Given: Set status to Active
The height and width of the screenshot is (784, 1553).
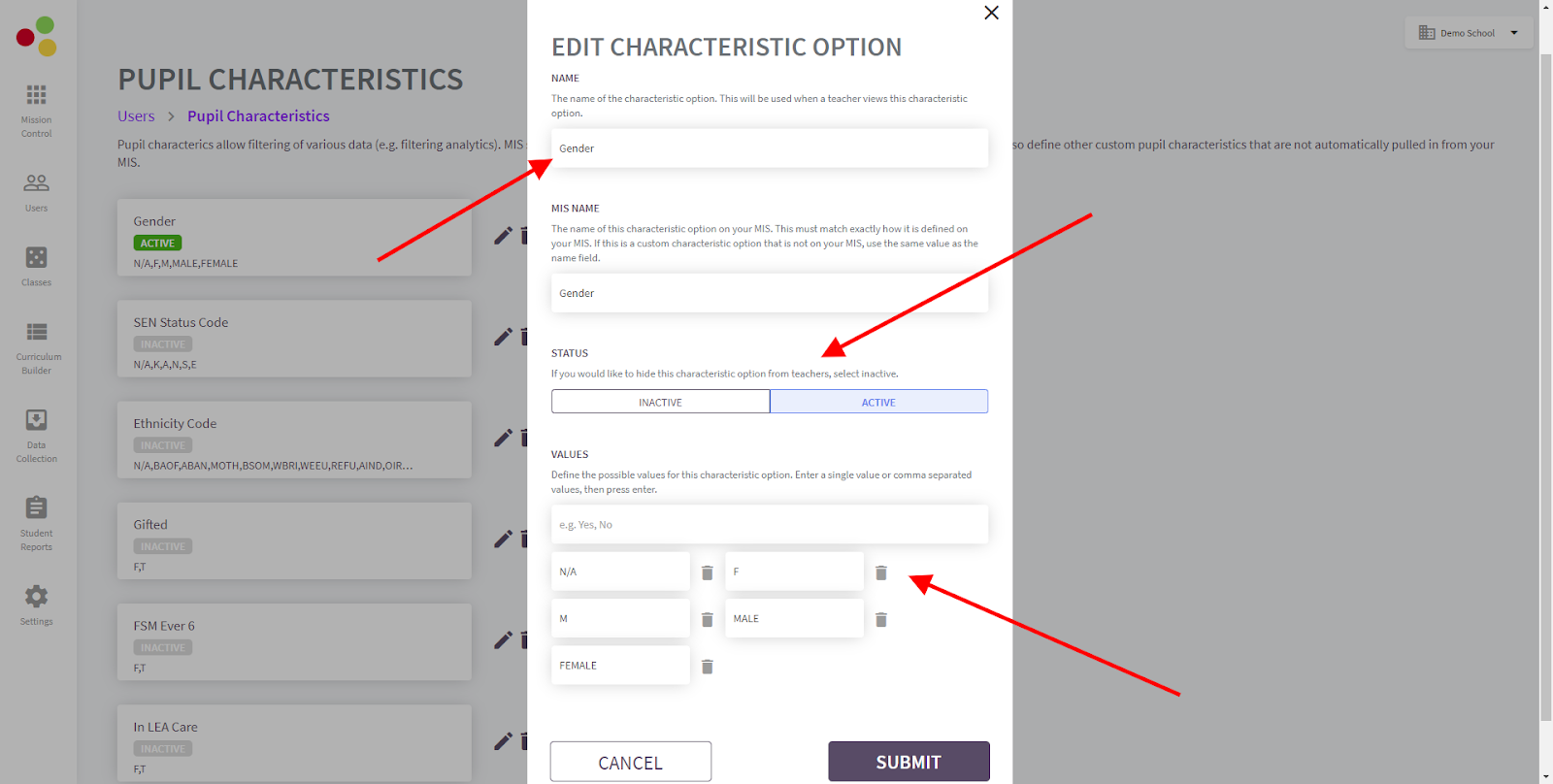Looking at the screenshot, I should [x=878, y=402].
